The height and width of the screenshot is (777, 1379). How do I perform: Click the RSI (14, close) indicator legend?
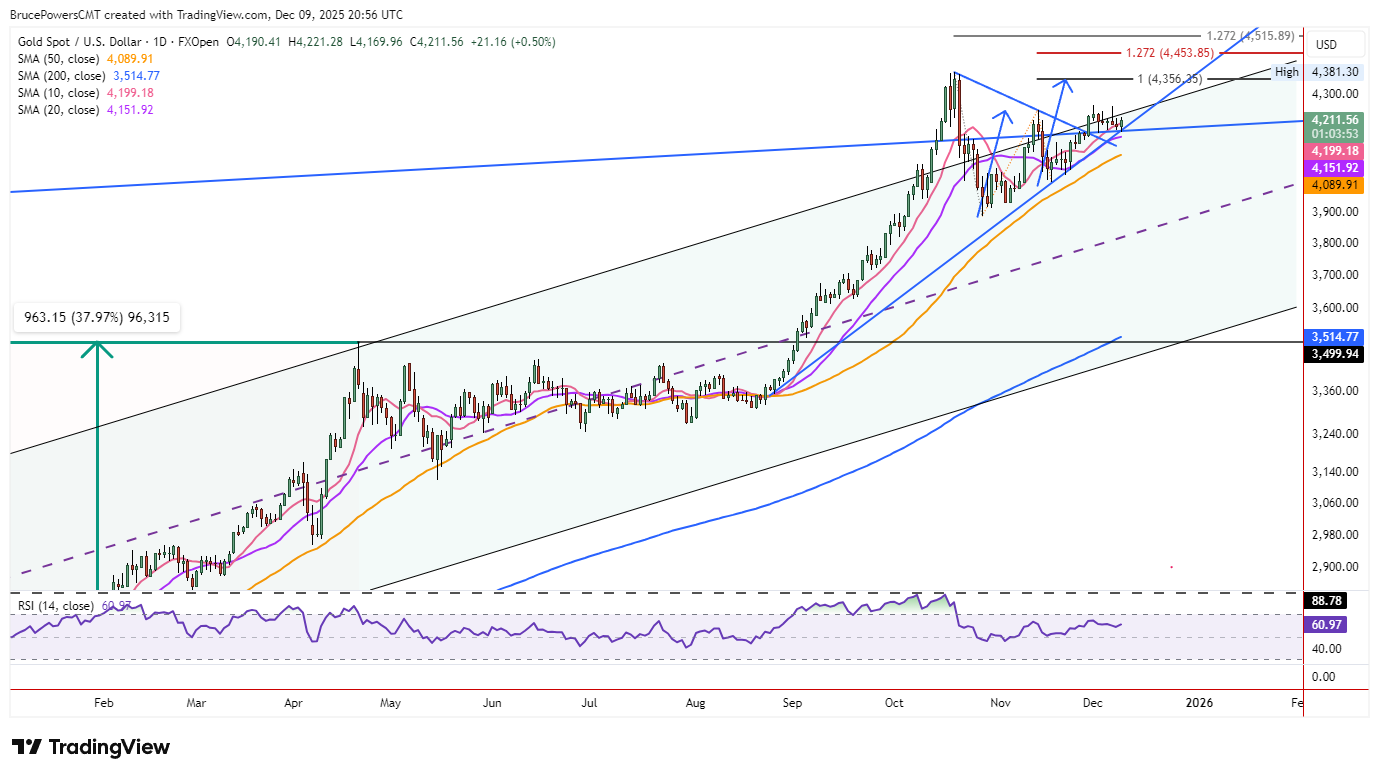(x=57, y=606)
